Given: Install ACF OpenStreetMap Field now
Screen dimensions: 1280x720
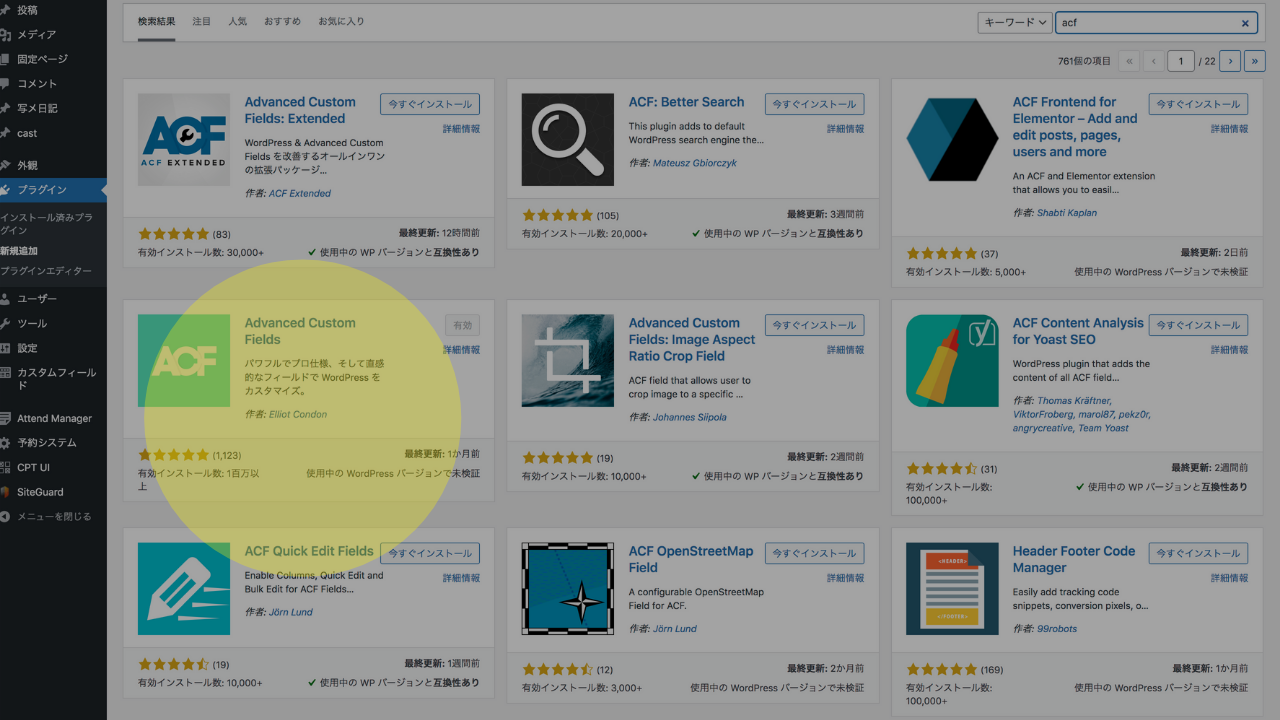Looking at the screenshot, I should click(815, 553).
